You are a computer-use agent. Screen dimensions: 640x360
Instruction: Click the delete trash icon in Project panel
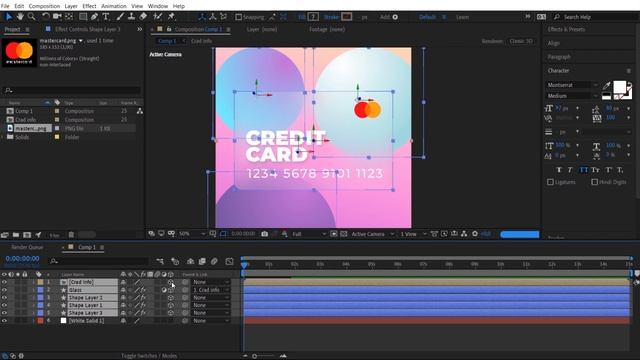(71, 235)
